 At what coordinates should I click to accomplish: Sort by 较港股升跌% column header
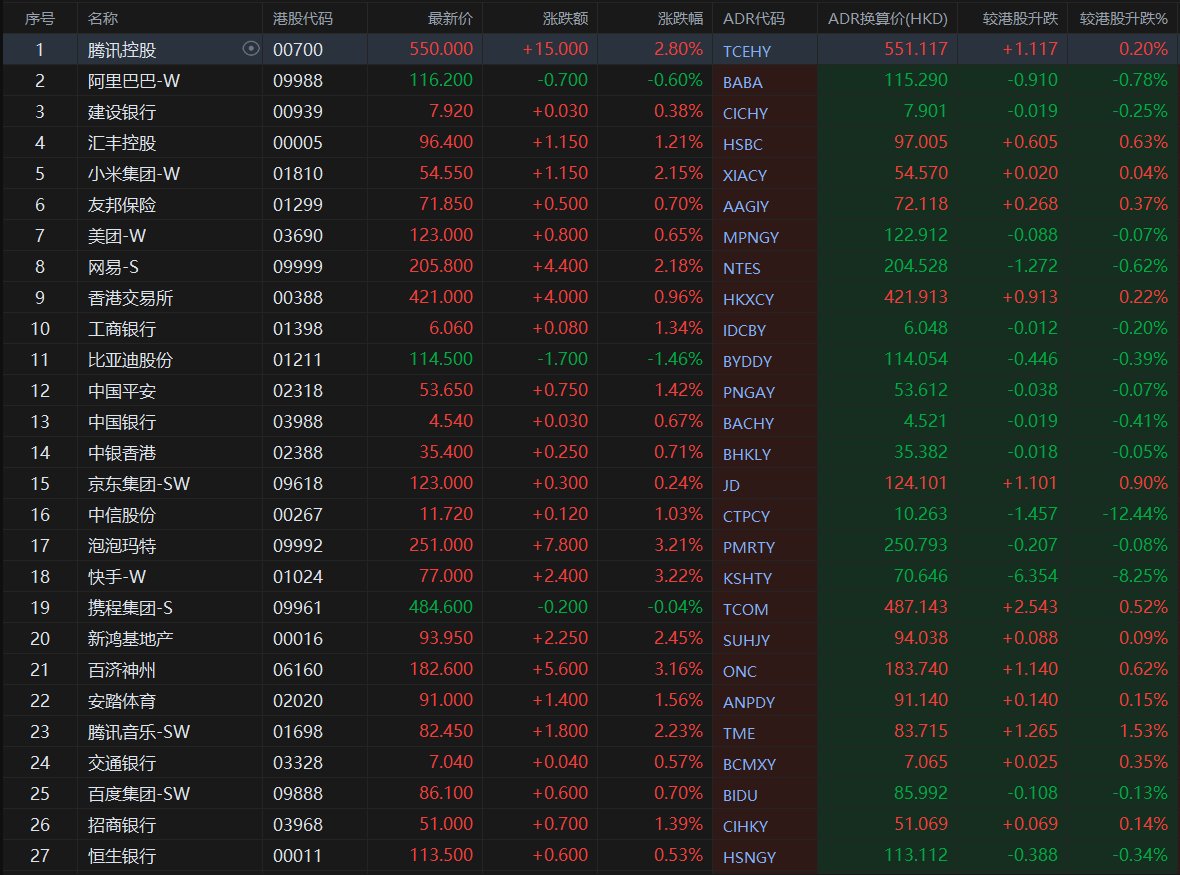pyautogui.click(x=1123, y=19)
